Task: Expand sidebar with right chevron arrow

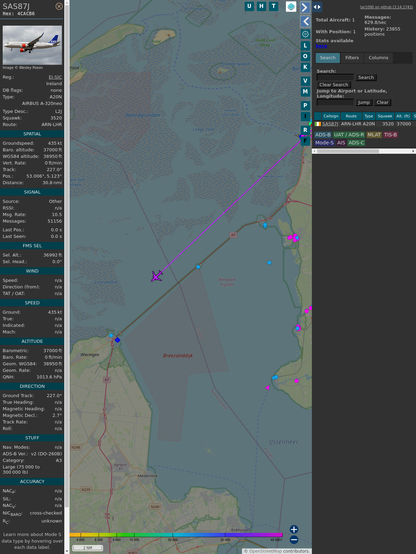Action: pyautogui.click(x=305, y=7)
